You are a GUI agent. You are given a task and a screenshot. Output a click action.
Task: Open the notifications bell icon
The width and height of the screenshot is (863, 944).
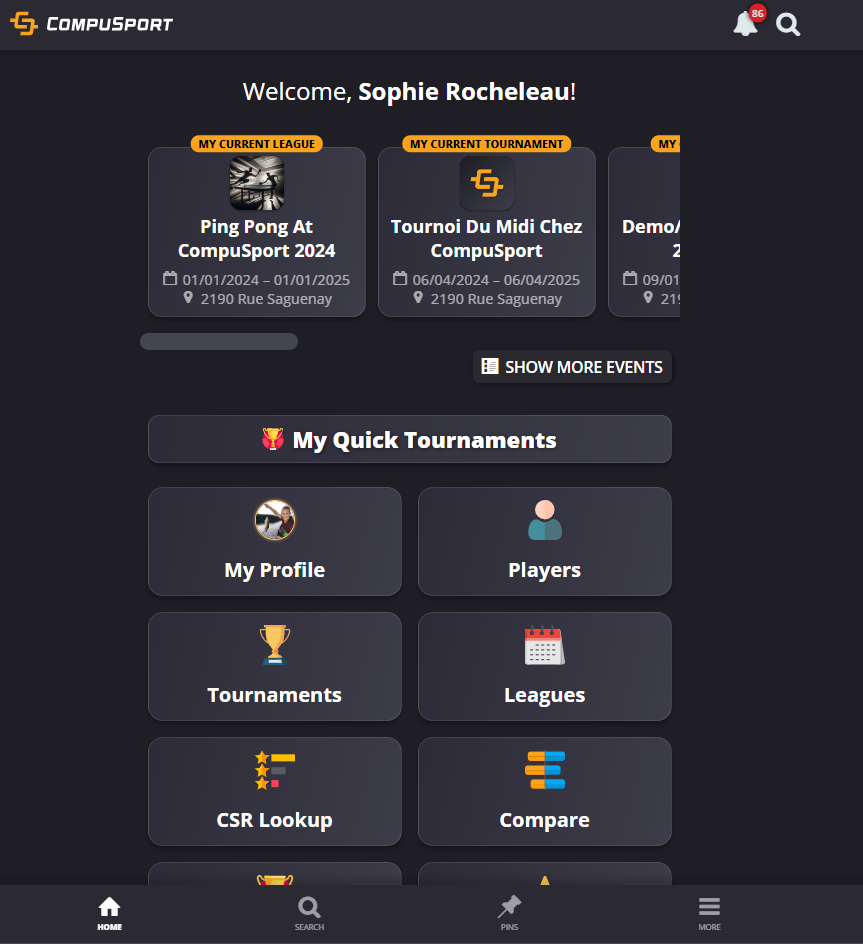tap(745, 25)
